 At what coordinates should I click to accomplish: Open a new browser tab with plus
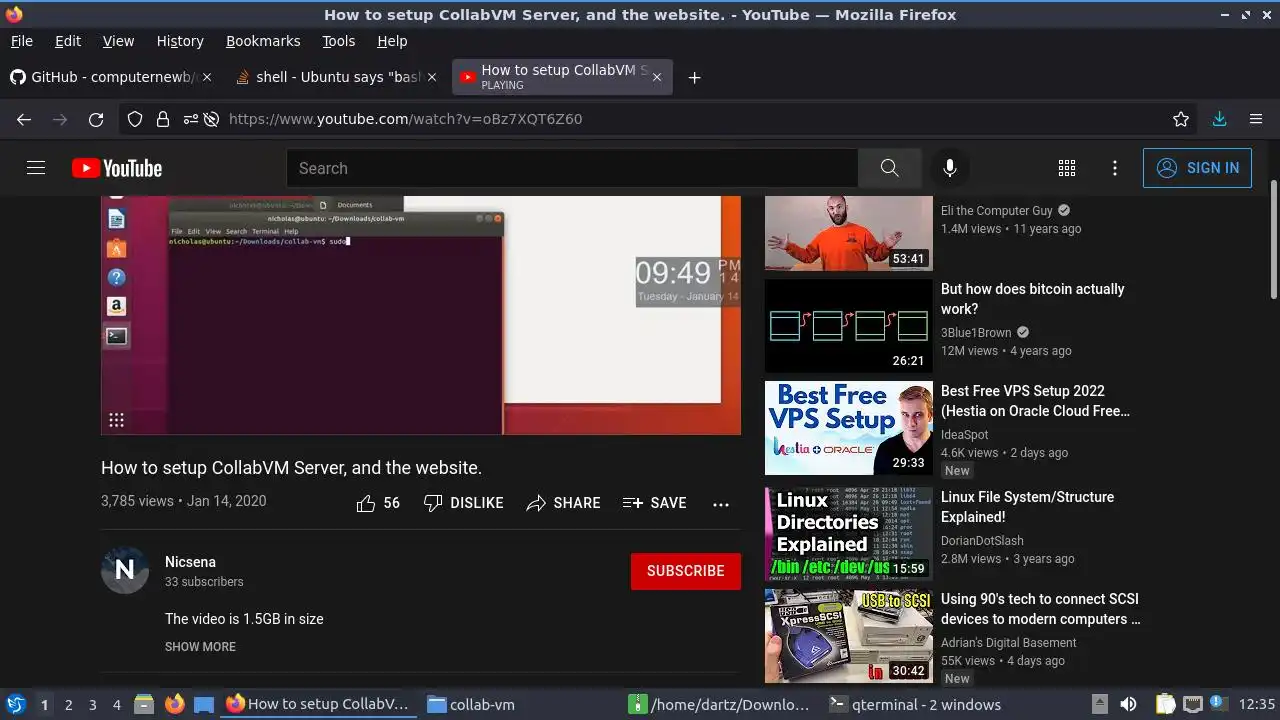pos(694,78)
